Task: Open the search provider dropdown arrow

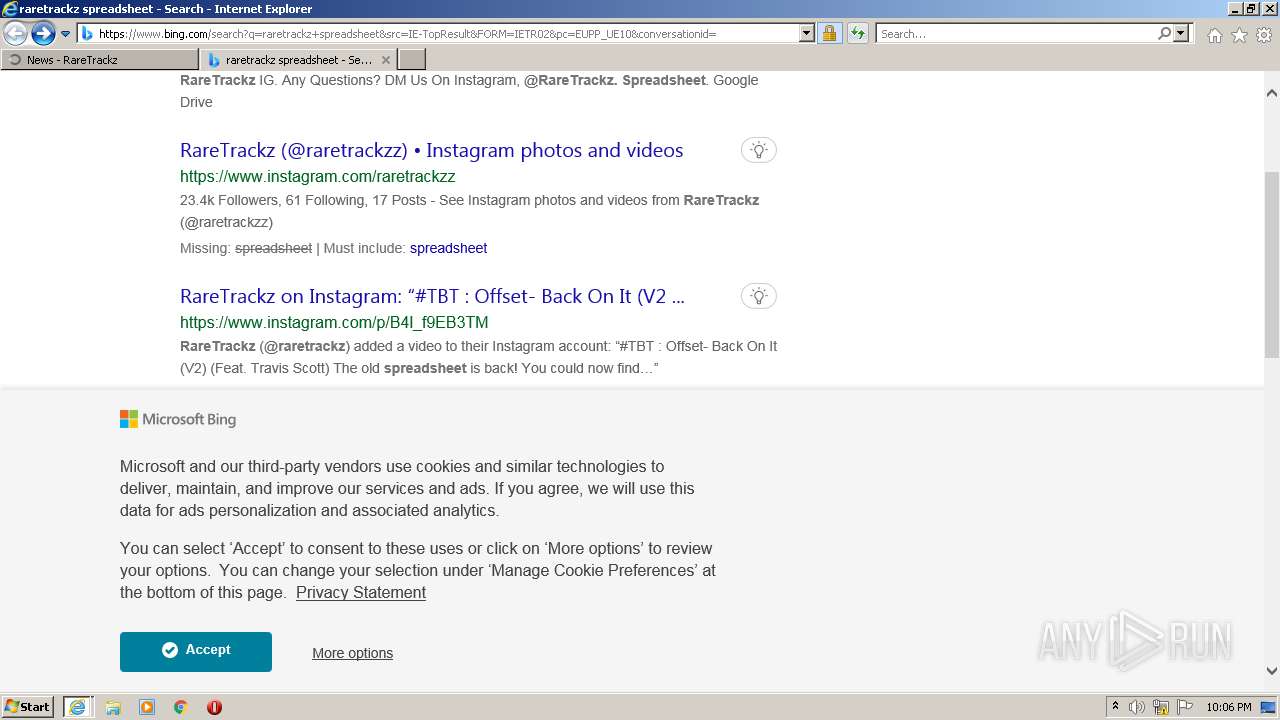Action: [x=1181, y=34]
